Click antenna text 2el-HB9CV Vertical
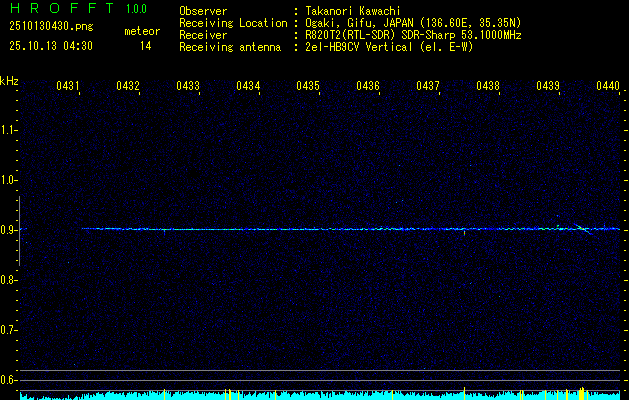The height and width of the screenshot is (400, 629). click(x=359, y=47)
